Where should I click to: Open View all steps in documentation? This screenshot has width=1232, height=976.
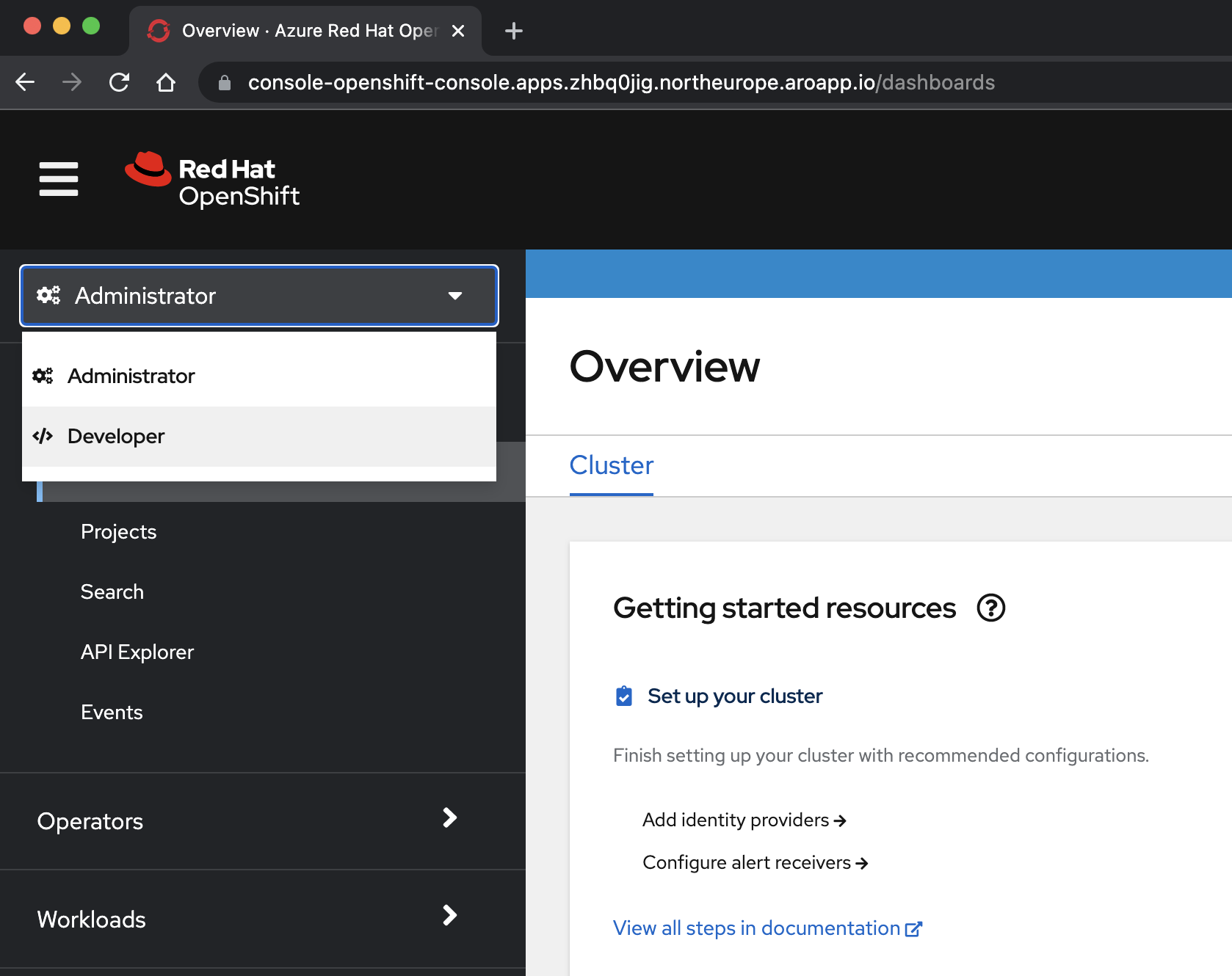click(756, 928)
